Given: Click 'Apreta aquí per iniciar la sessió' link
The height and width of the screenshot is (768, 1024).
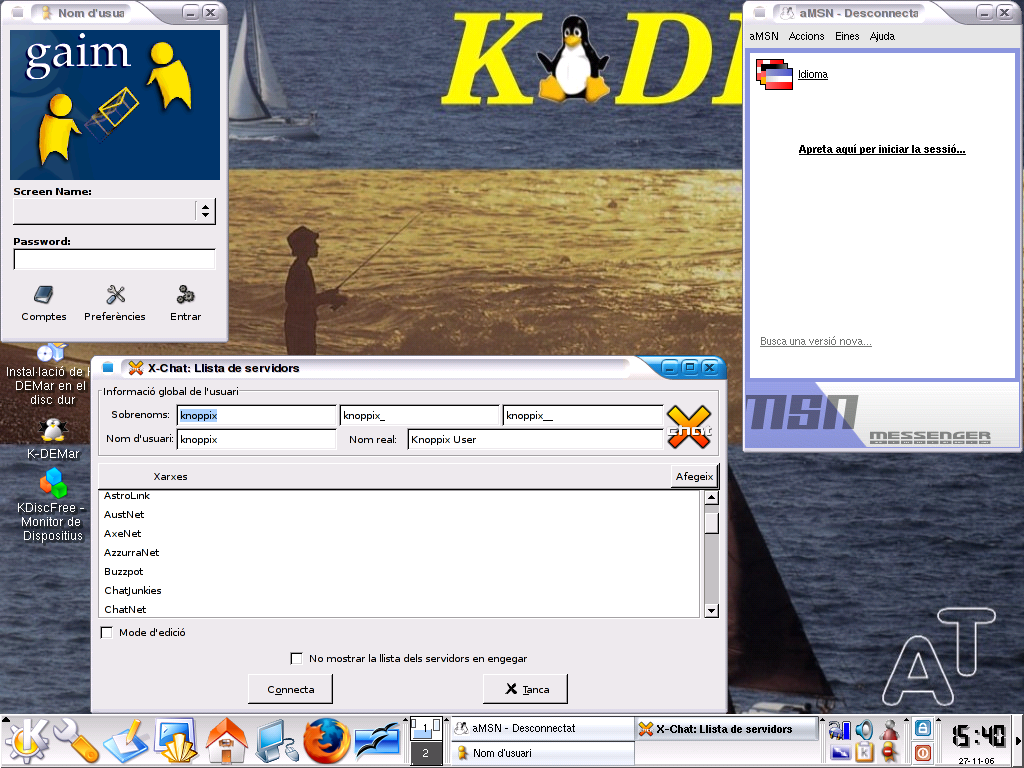Looking at the screenshot, I should coord(882,150).
